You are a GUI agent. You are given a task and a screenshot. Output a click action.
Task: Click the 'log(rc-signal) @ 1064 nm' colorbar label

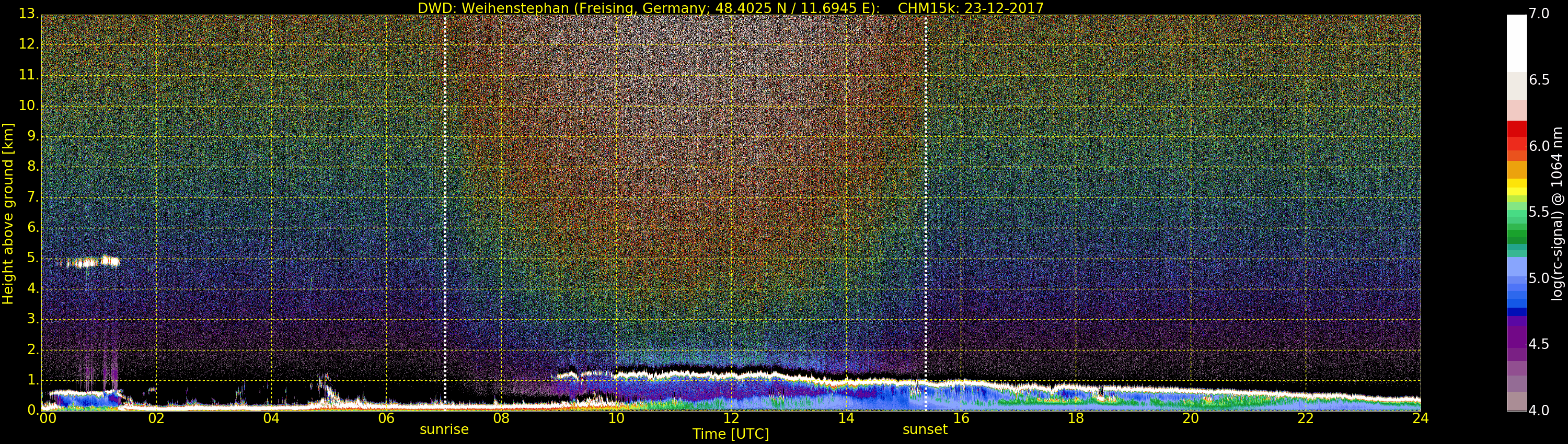pyautogui.click(x=1557, y=214)
